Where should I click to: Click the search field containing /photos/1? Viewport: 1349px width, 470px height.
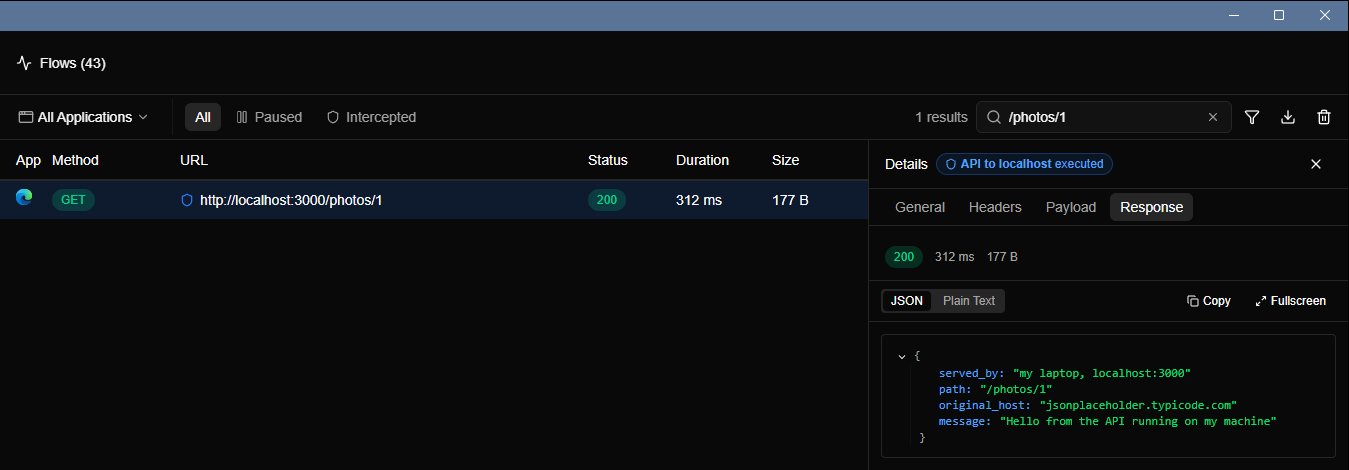1103,117
